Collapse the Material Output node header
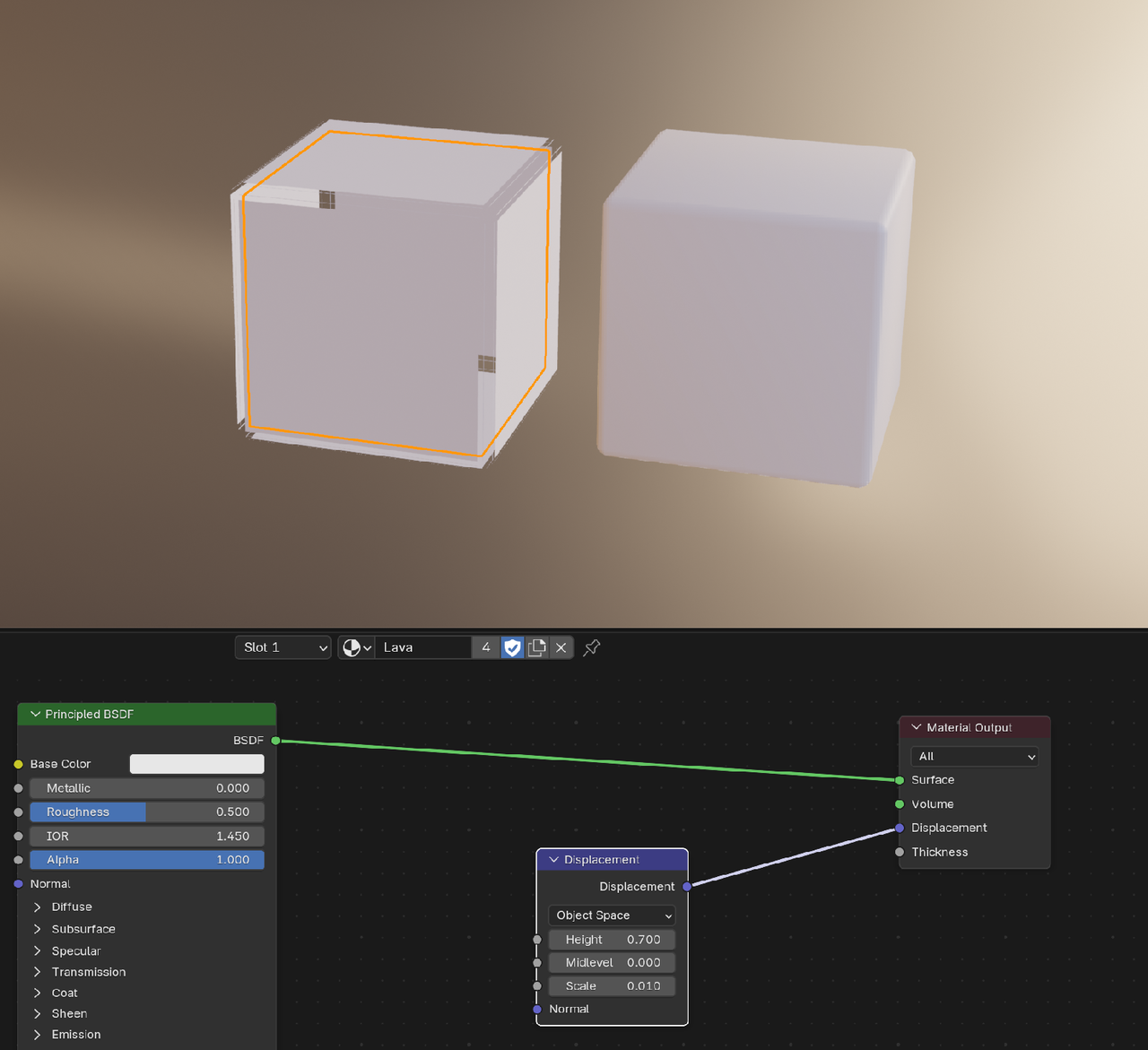The height and width of the screenshot is (1050, 1148). [916, 727]
